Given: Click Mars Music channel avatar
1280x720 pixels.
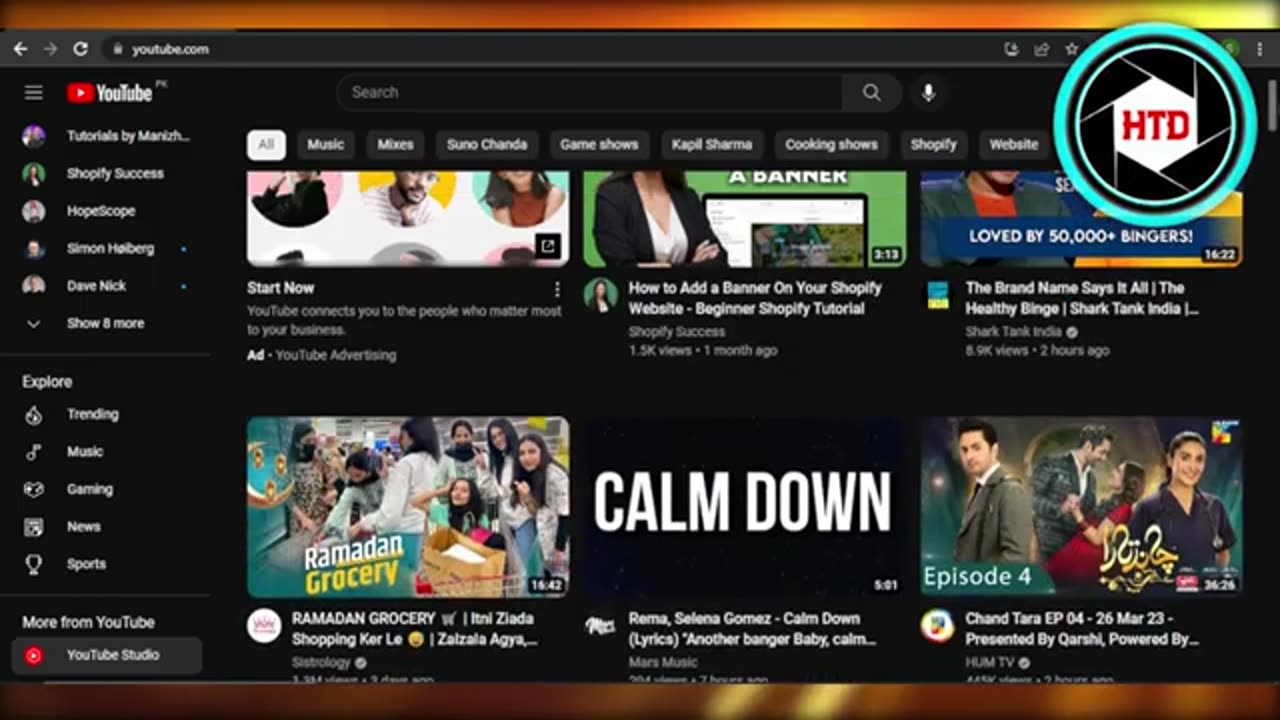Looking at the screenshot, I should tap(600, 626).
